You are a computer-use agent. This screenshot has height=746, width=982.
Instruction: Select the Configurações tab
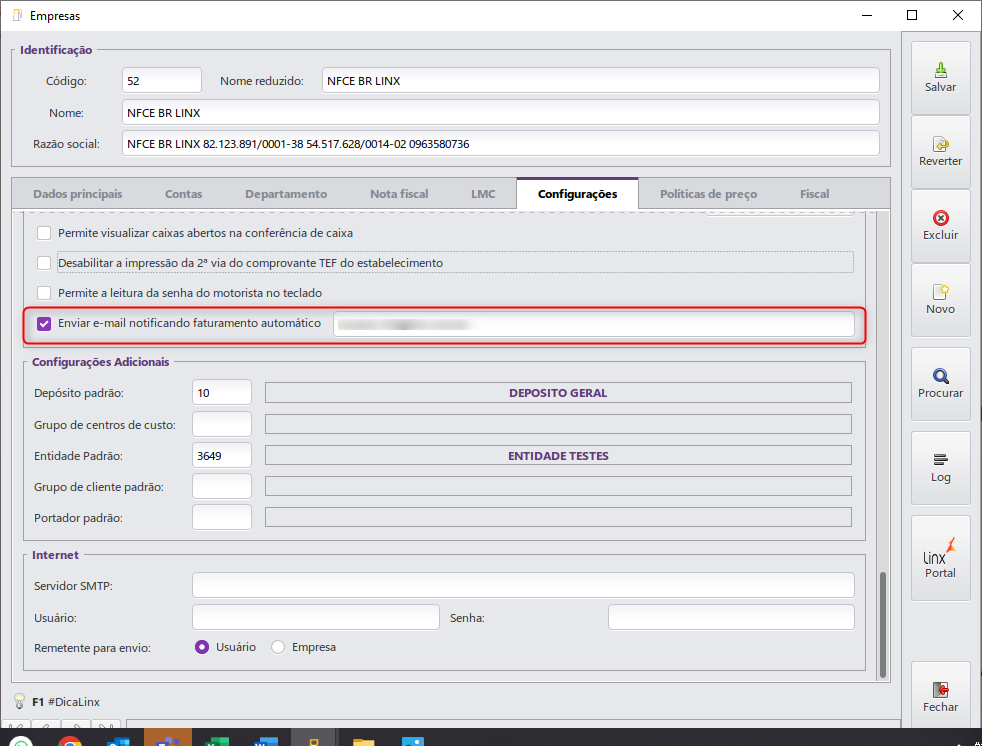coord(577,194)
